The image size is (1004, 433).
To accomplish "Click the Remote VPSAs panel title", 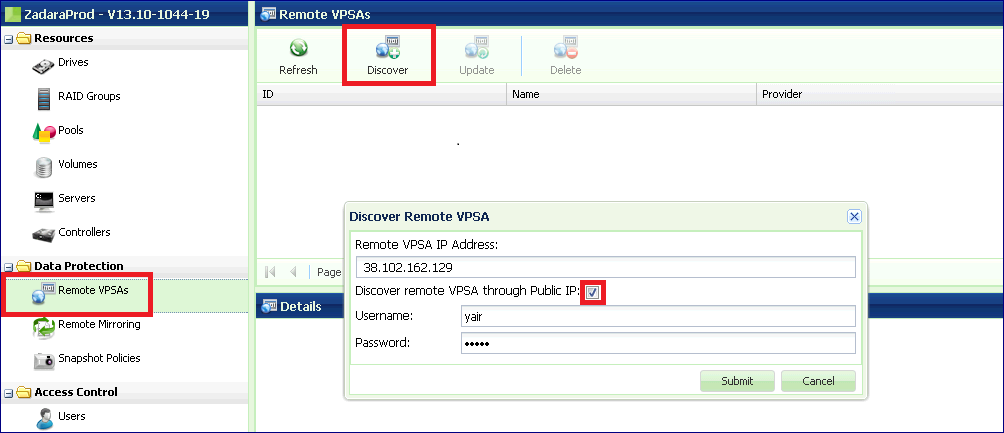I will coord(325,13).
